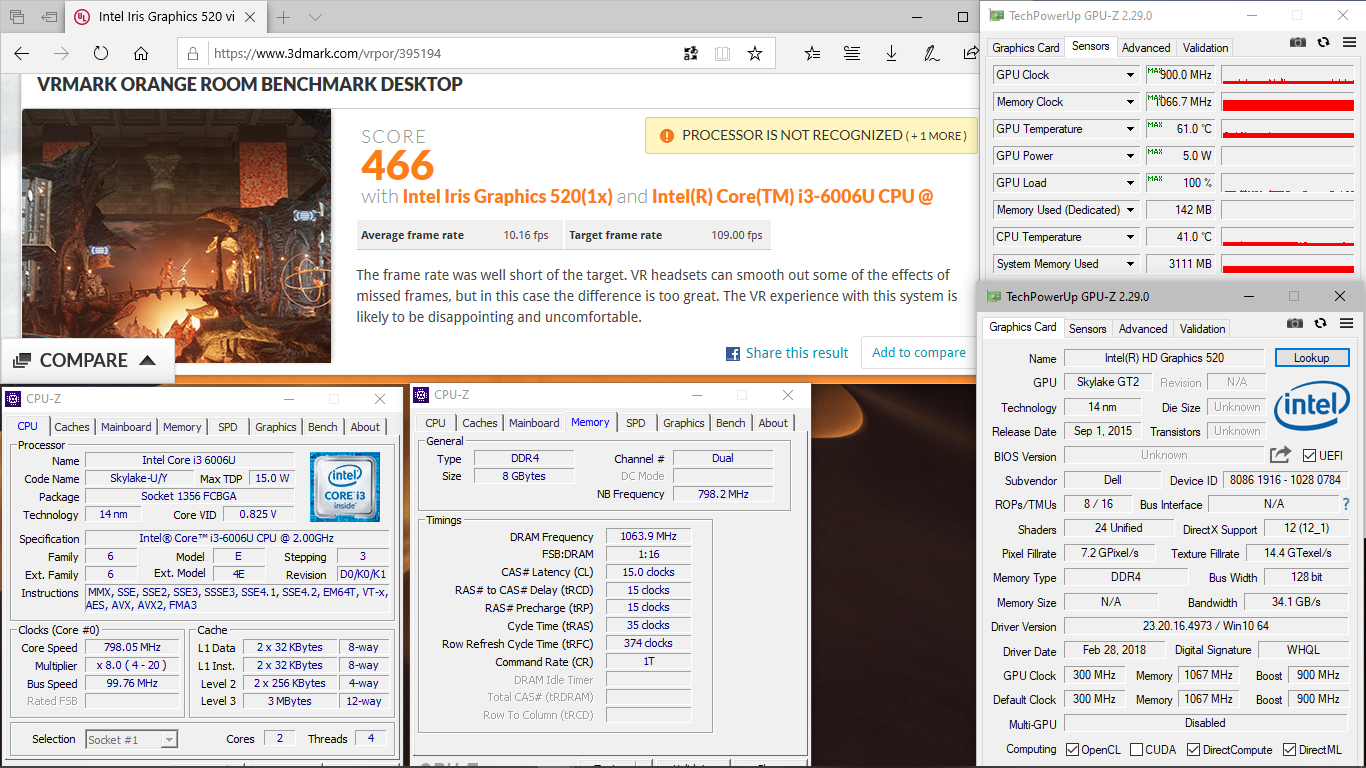
Task: Open the Memory Used (Dedicated) dropdown
Action: [1131, 210]
